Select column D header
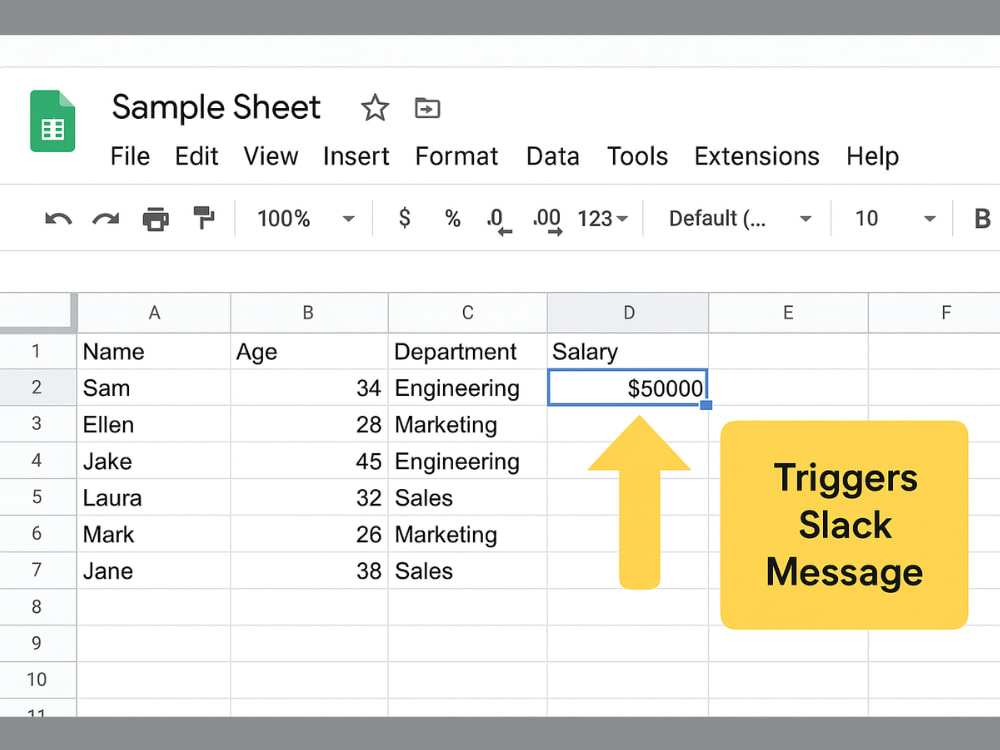 tap(628, 313)
